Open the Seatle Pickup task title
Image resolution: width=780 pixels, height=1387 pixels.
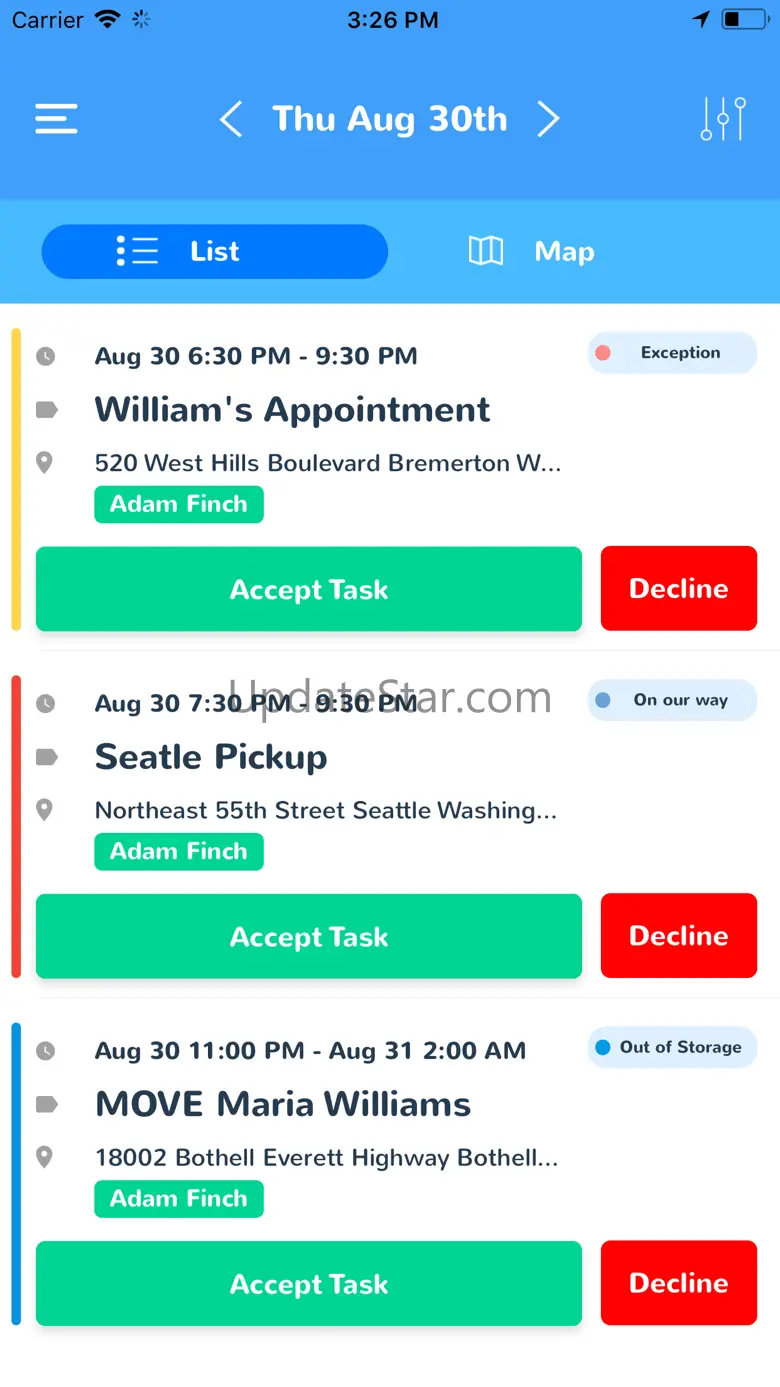tap(211, 757)
